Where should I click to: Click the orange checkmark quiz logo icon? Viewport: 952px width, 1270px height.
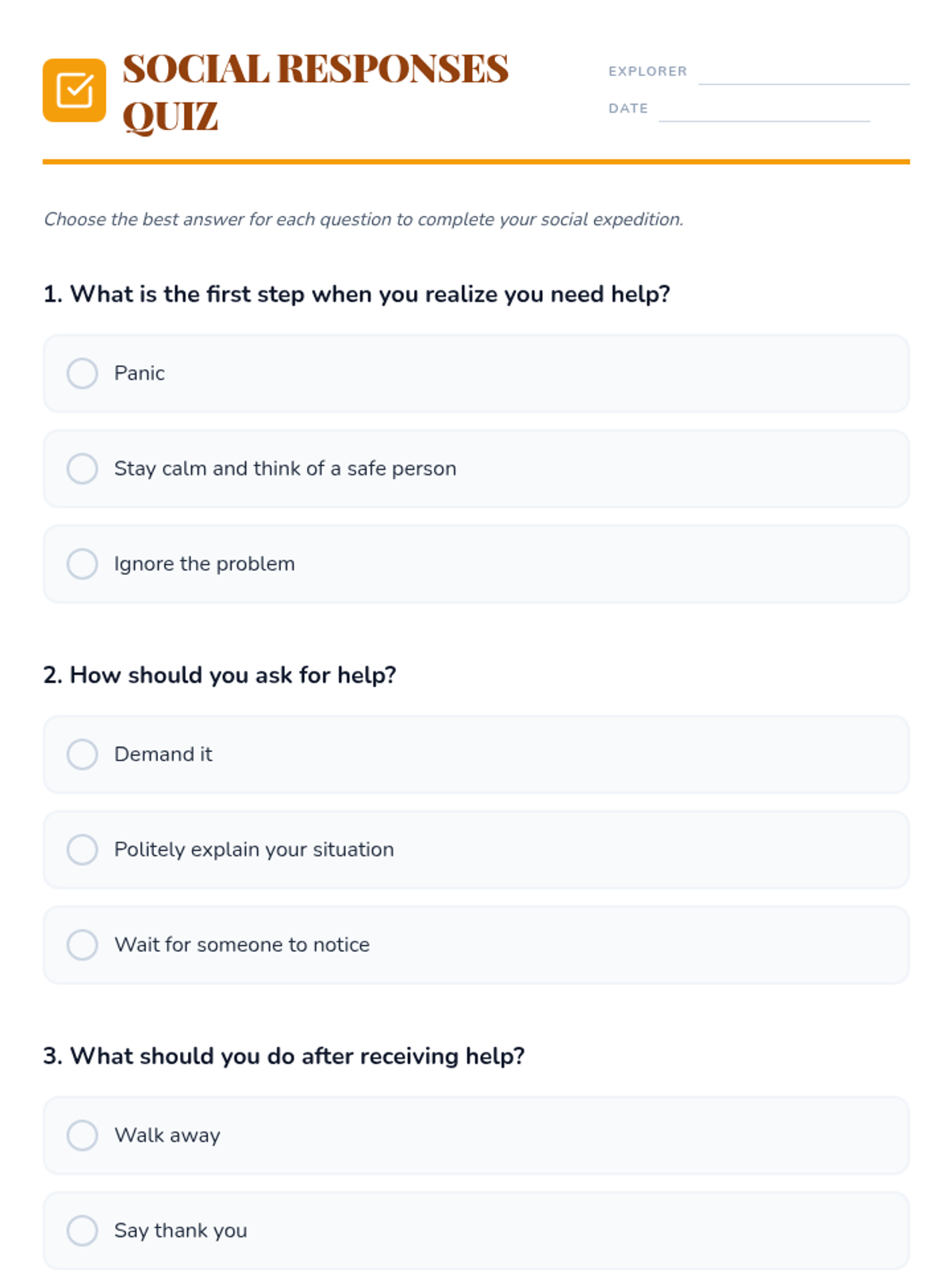tap(75, 90)
